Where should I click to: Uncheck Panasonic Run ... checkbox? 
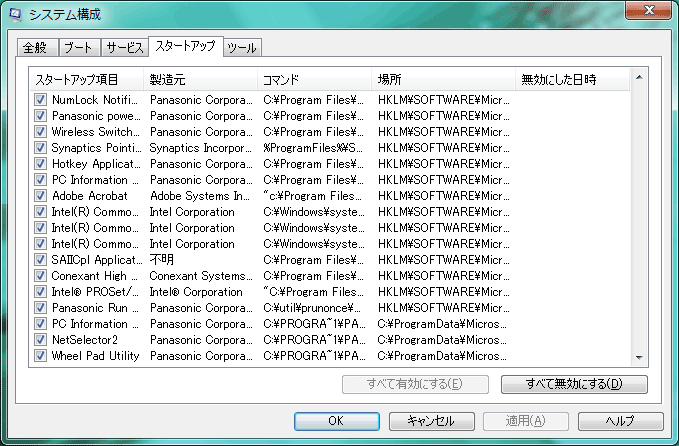[40, 308]
